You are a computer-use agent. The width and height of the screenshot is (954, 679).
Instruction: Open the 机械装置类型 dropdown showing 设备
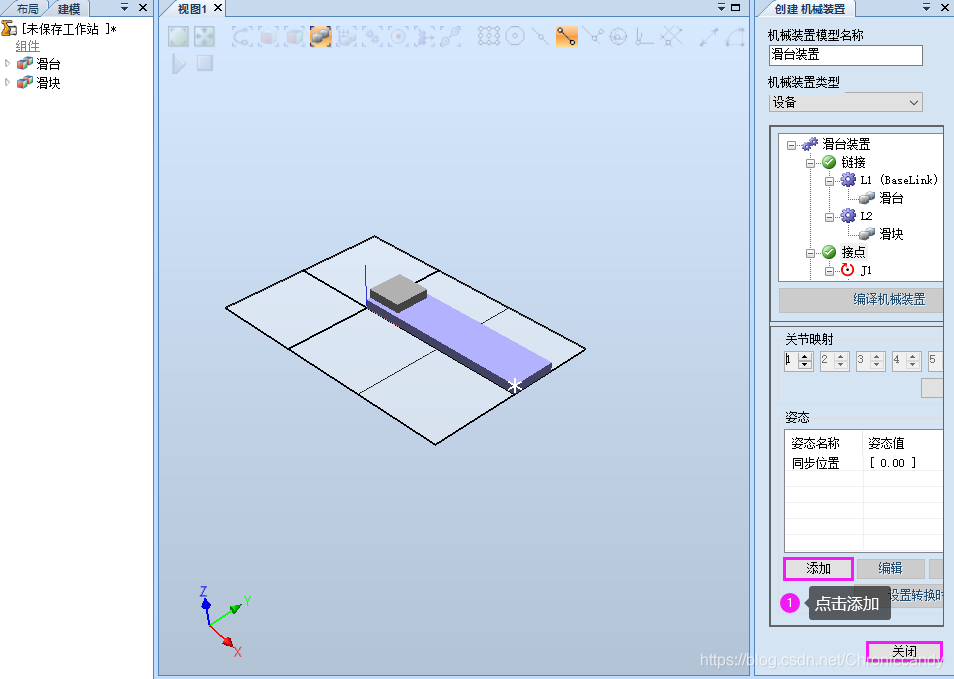(x=846, y=102)
